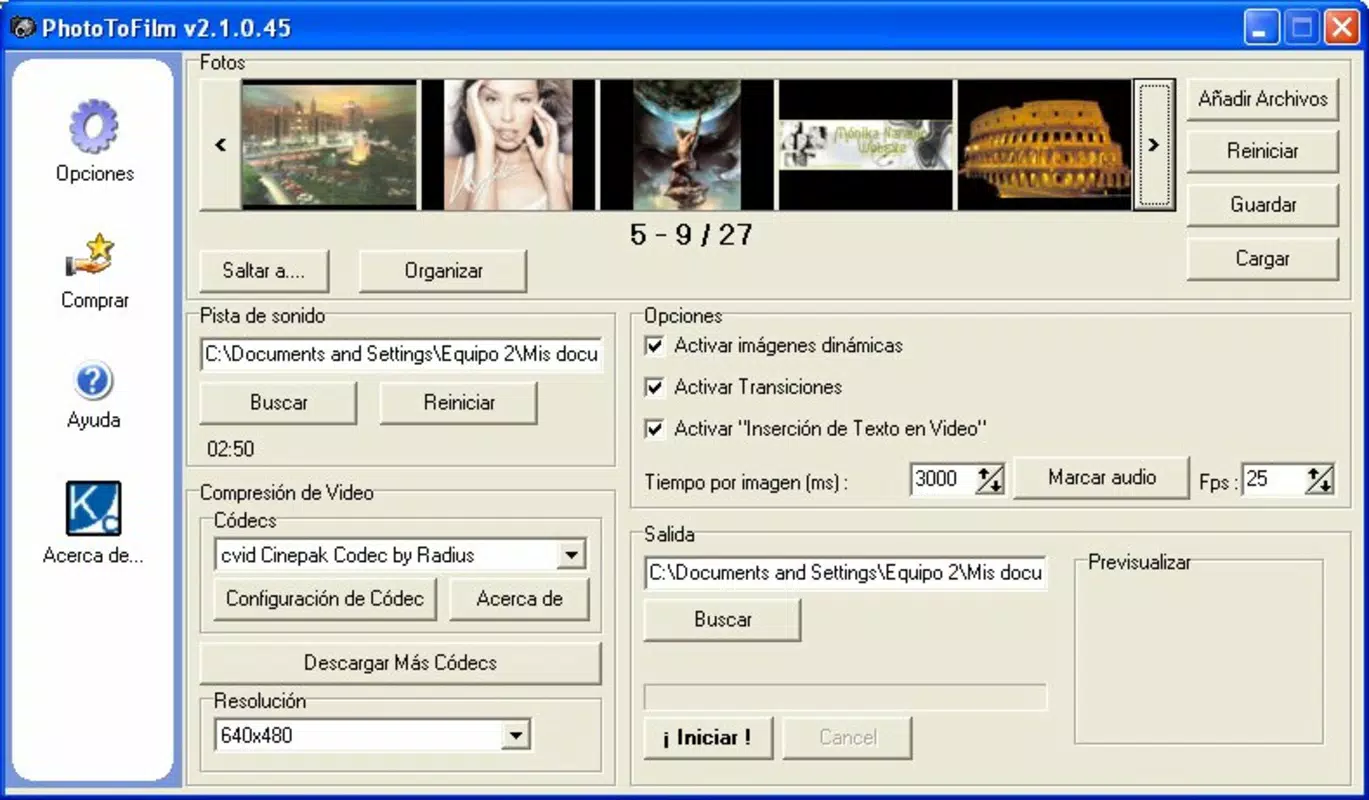Toggle Activar imágenes dinámicas checkbox
Screen dimensions: 1369x800
point(655,346)
